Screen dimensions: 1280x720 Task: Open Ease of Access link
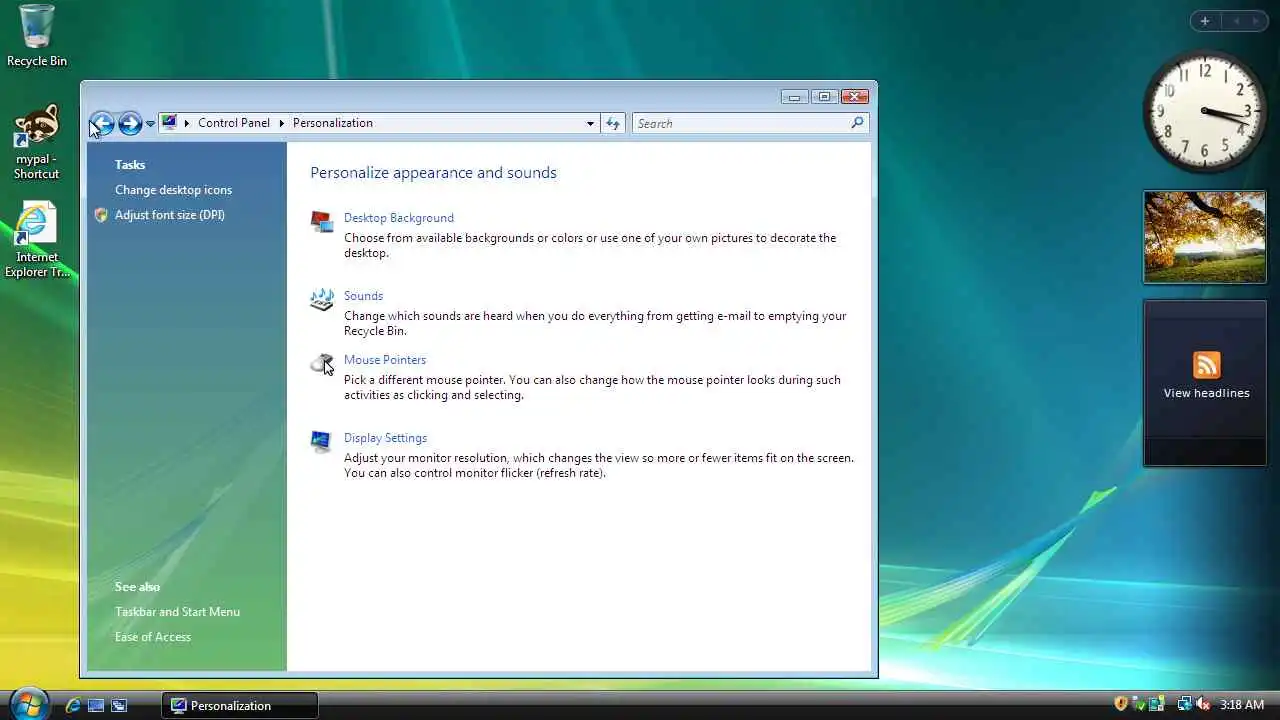tap(153, 637)
